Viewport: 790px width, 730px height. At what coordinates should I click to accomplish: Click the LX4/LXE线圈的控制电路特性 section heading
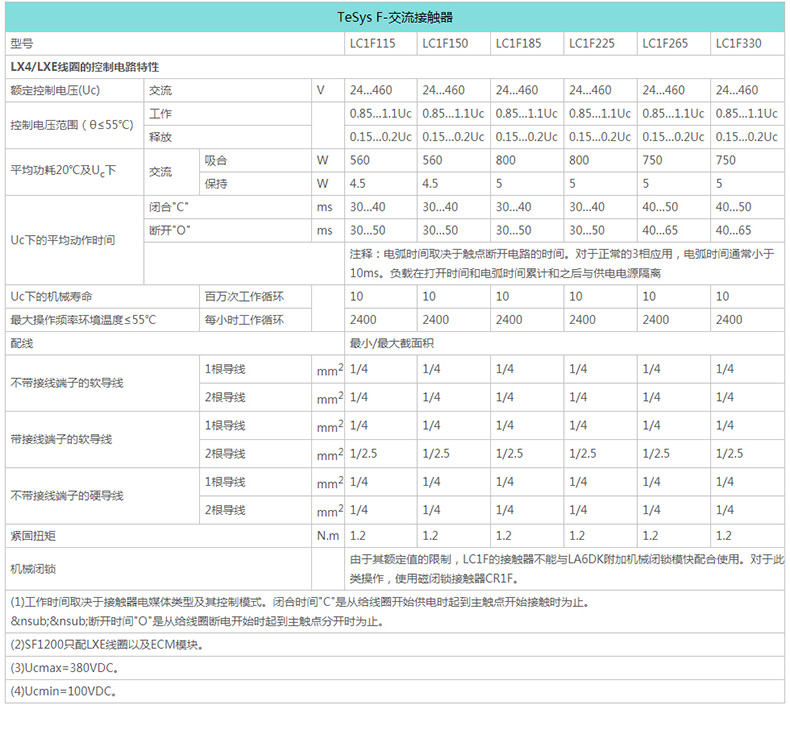click(x=84, y=66)
